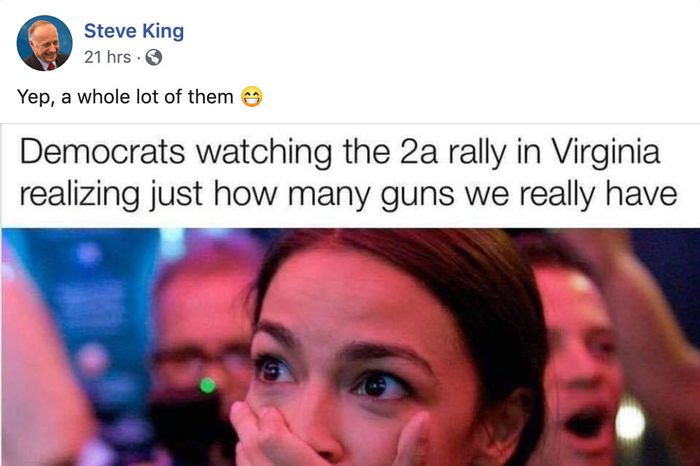Click the word 'Virginia' in meme caption
The height and width of the screenshot is (466, 700).
[606, 152]
